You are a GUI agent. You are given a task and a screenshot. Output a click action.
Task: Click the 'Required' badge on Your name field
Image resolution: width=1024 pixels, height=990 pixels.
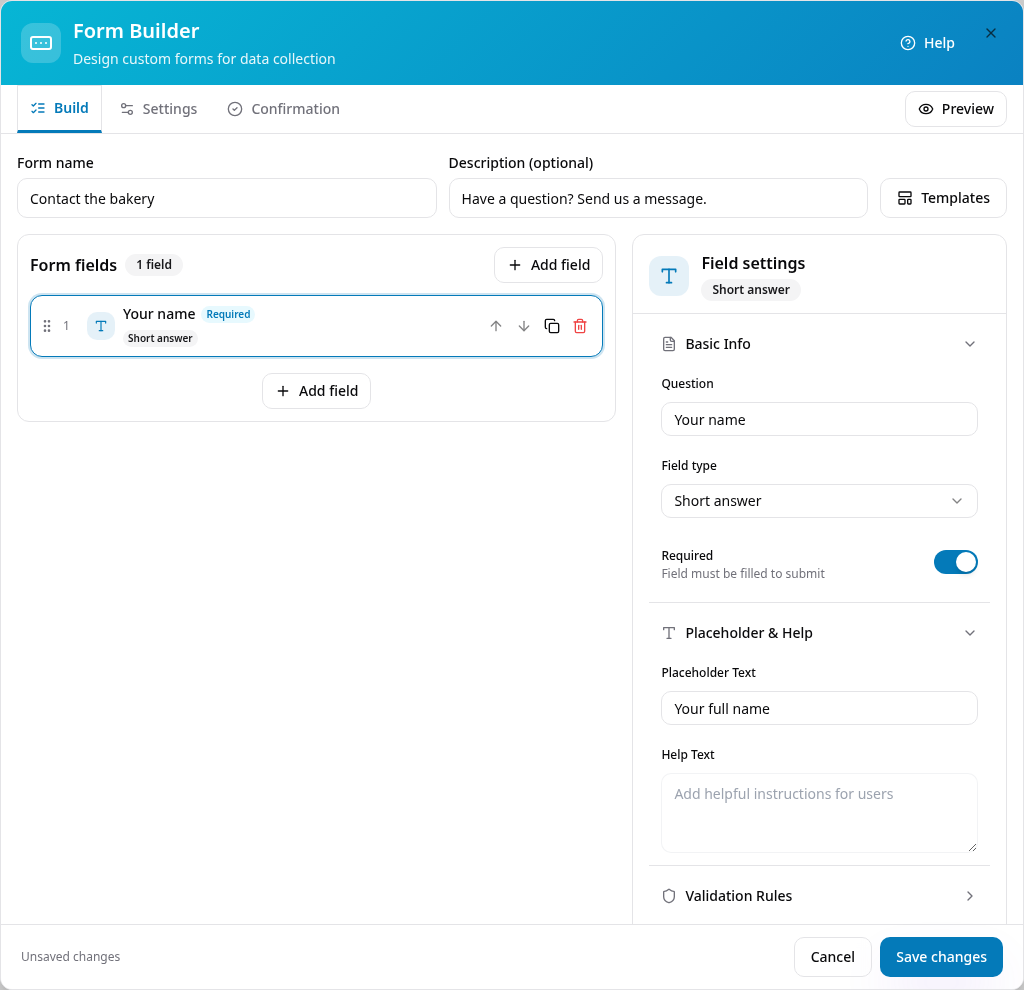click(x=228, y=314)
